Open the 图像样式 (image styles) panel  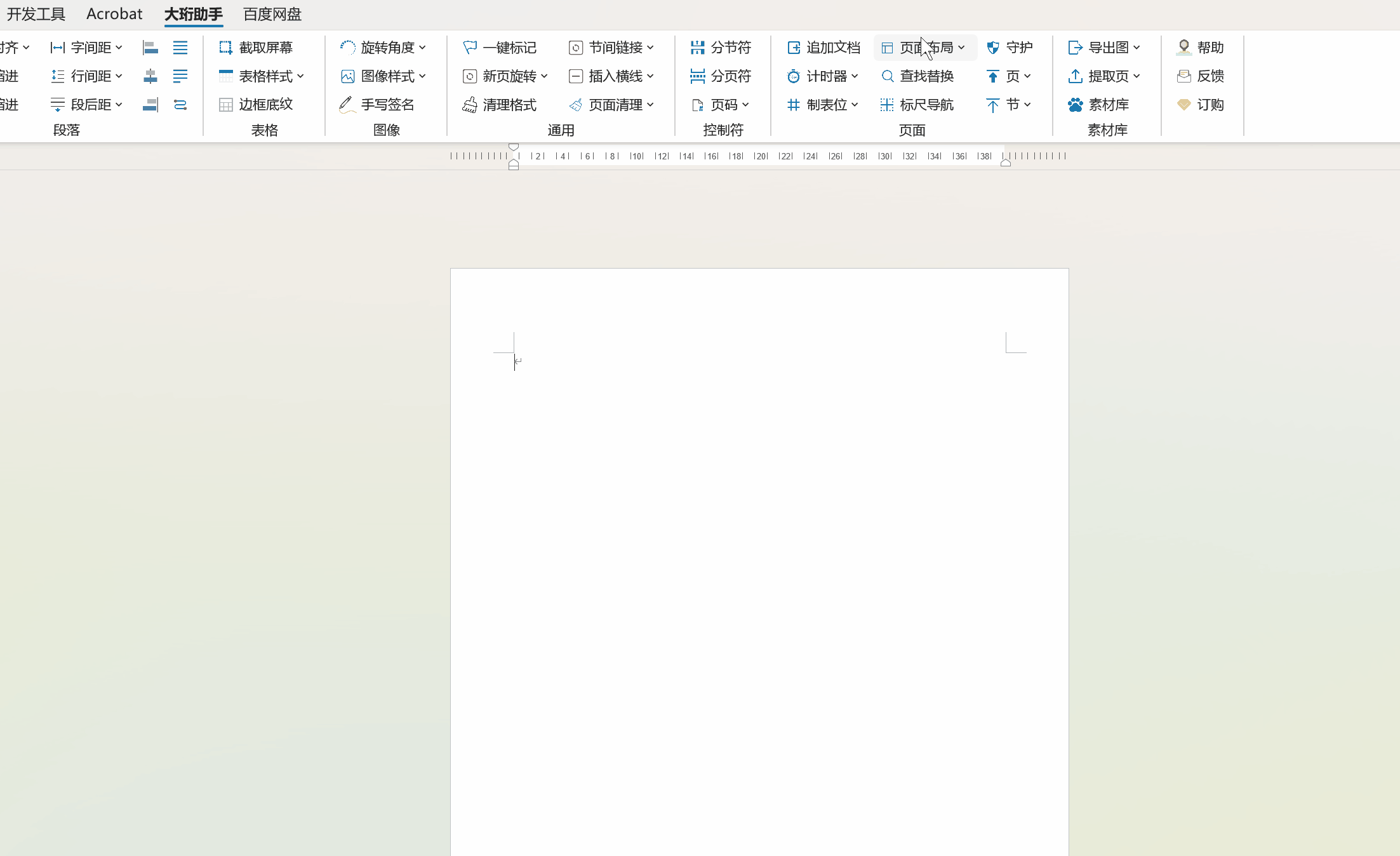click(384, 75)
